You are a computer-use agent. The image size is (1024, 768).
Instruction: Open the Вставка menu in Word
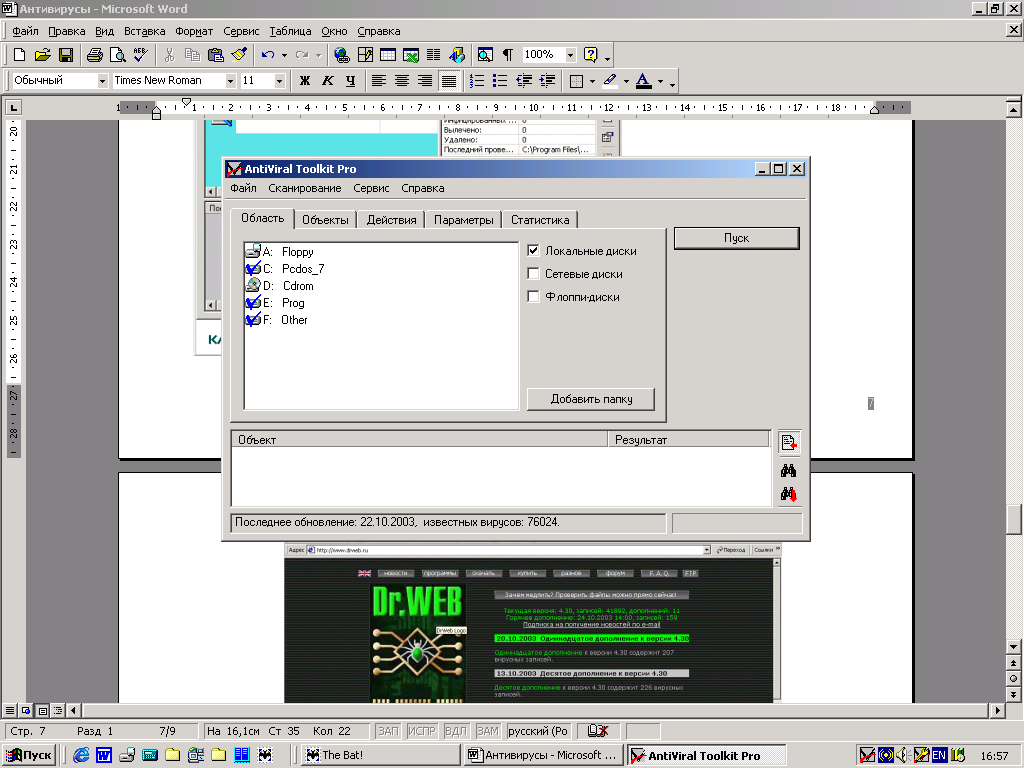[144, 31]
